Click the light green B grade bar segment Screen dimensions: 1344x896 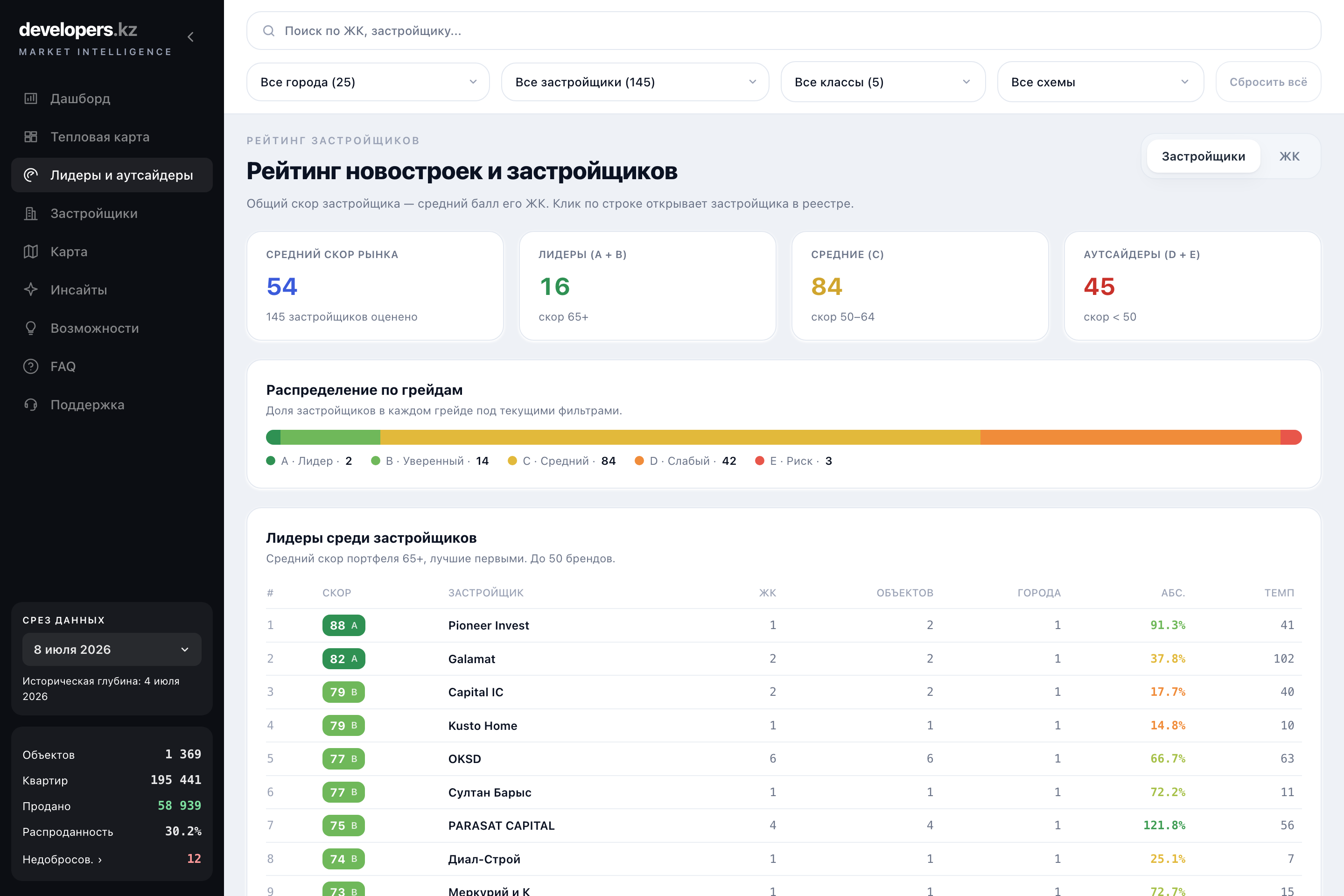330,437
